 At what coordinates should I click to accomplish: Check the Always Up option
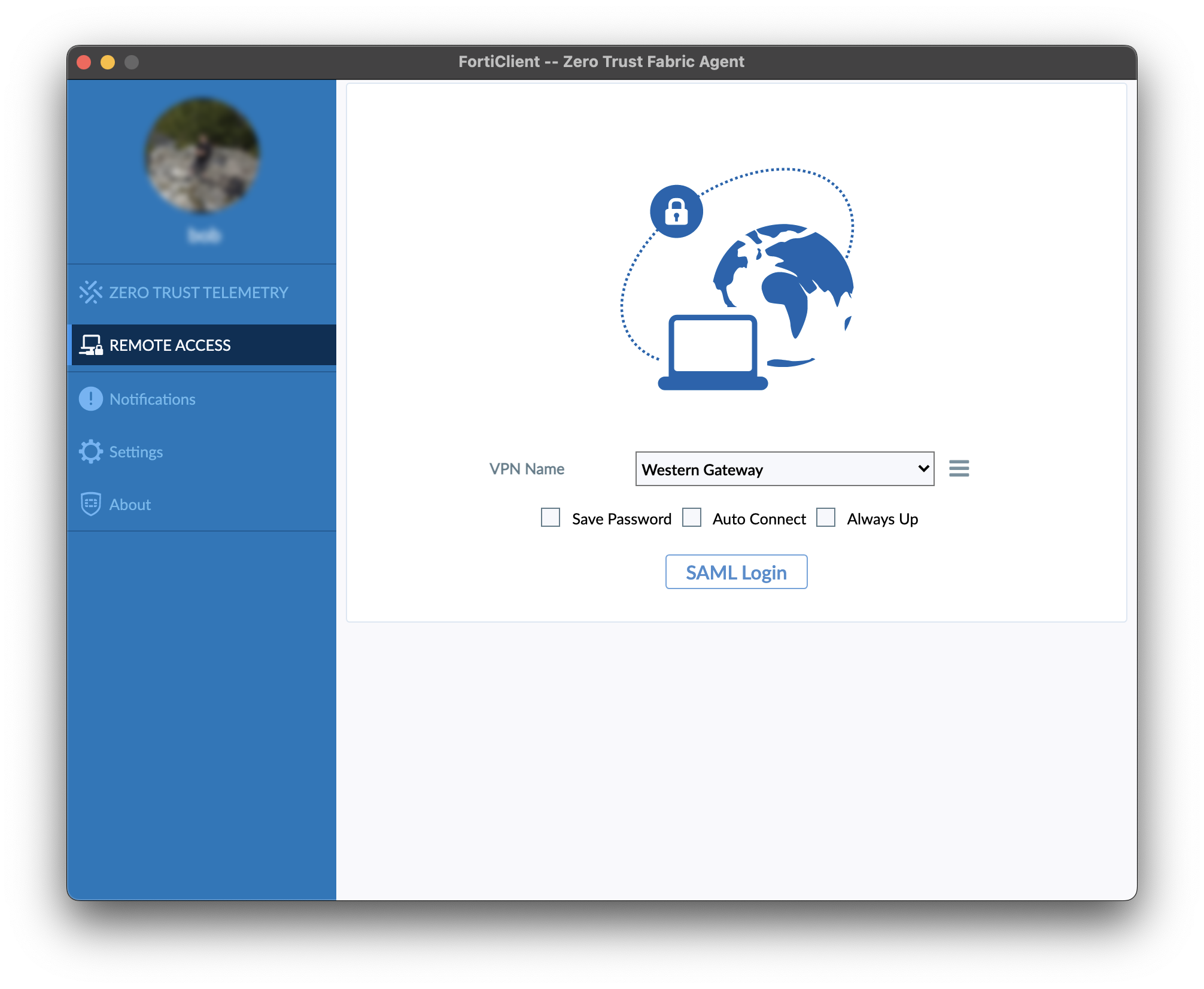tap(826, 517)
